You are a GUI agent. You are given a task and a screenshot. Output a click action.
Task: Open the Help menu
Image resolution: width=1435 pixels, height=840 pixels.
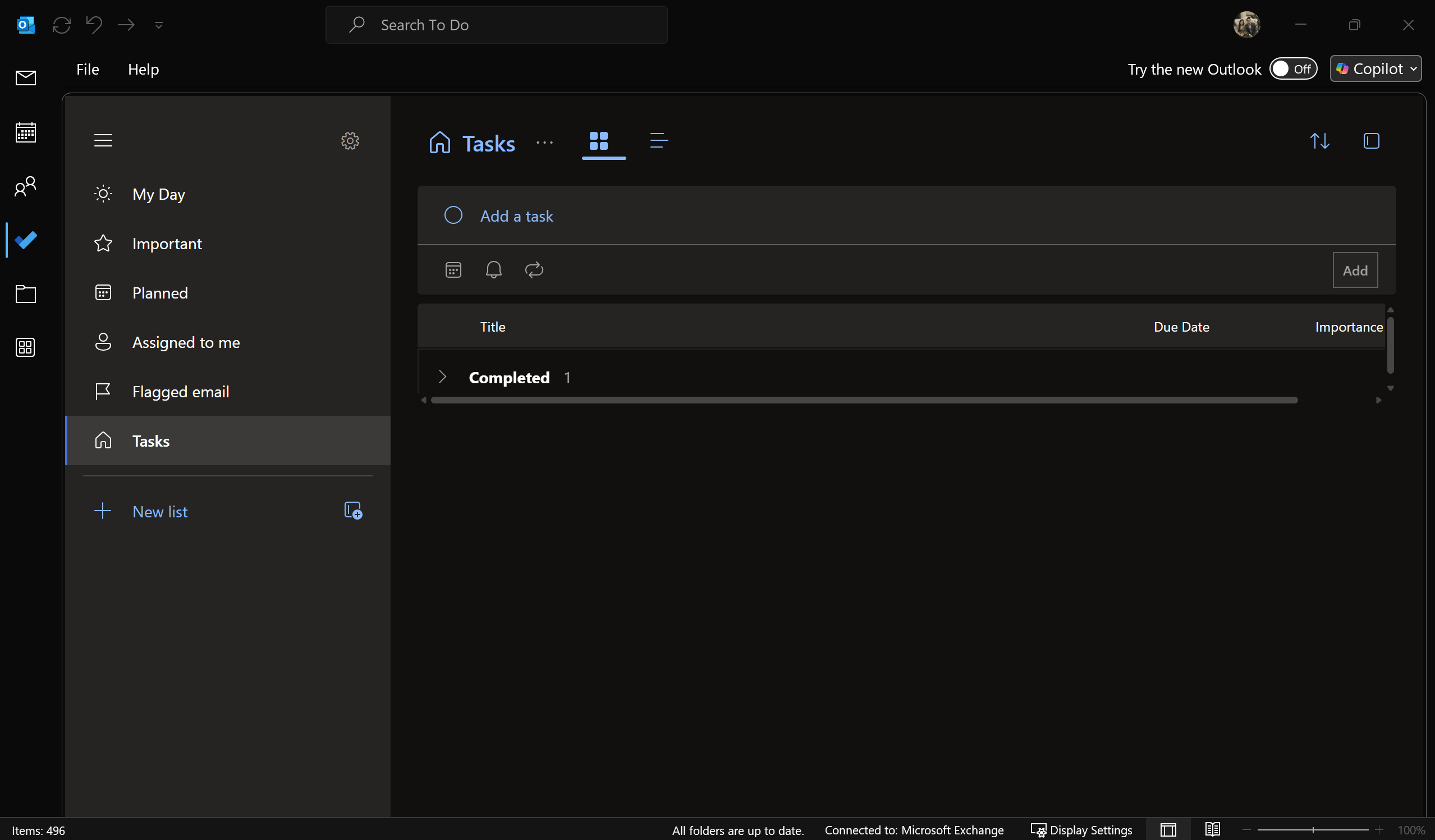[143, 69]
